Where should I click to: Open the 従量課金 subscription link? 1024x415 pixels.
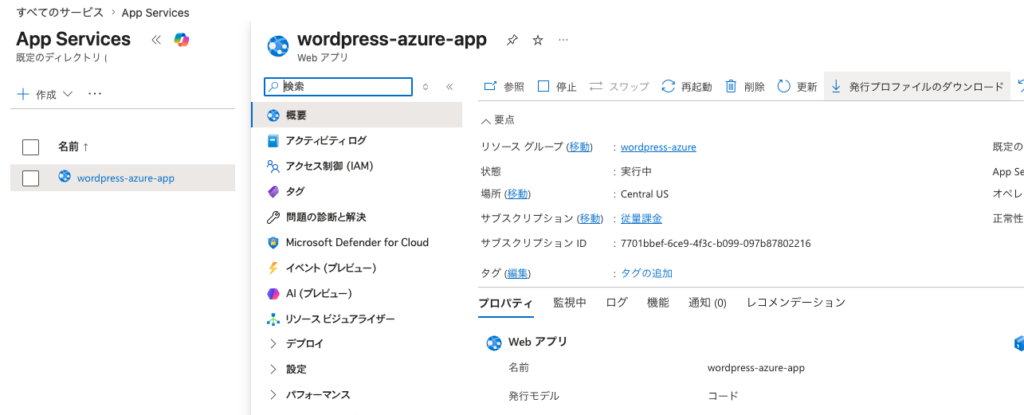pos(641,218)
